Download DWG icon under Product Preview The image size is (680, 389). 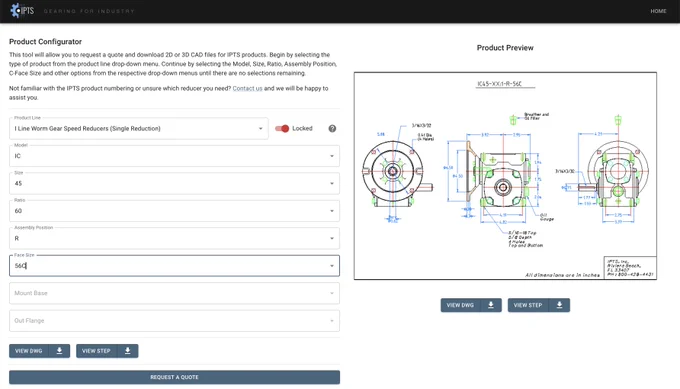pos(491,305)
